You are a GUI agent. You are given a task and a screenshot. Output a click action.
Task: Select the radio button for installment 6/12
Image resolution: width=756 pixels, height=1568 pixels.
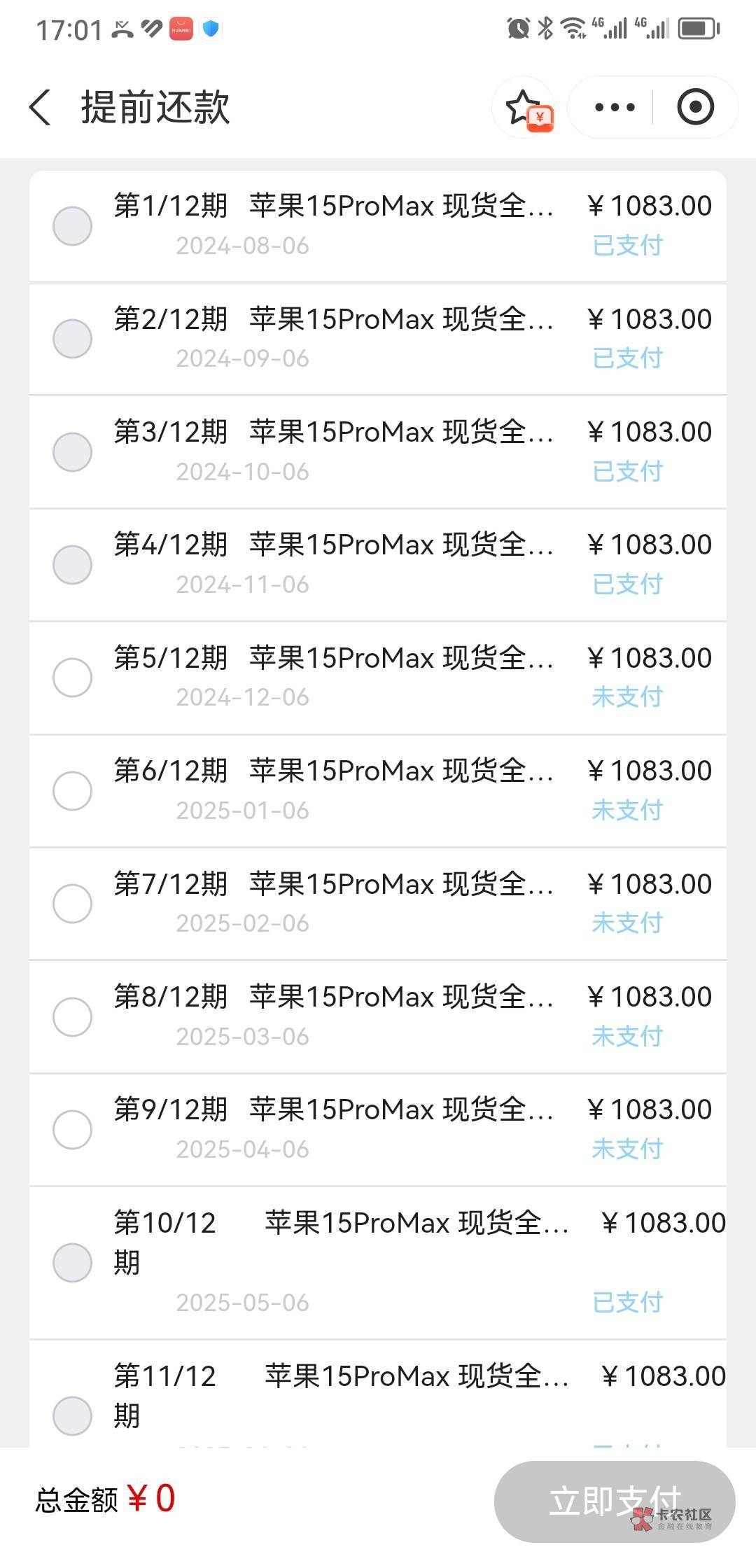(73, 791)
